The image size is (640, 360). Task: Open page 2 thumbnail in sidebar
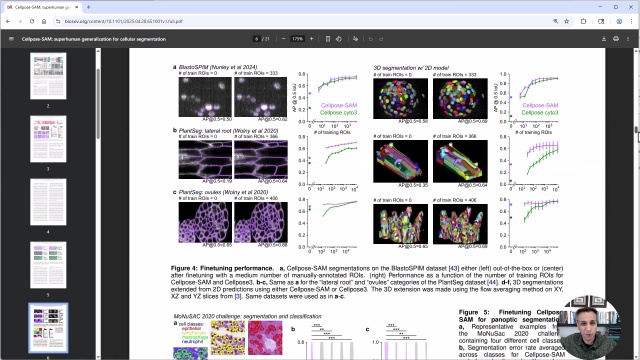tap(48, 76)
